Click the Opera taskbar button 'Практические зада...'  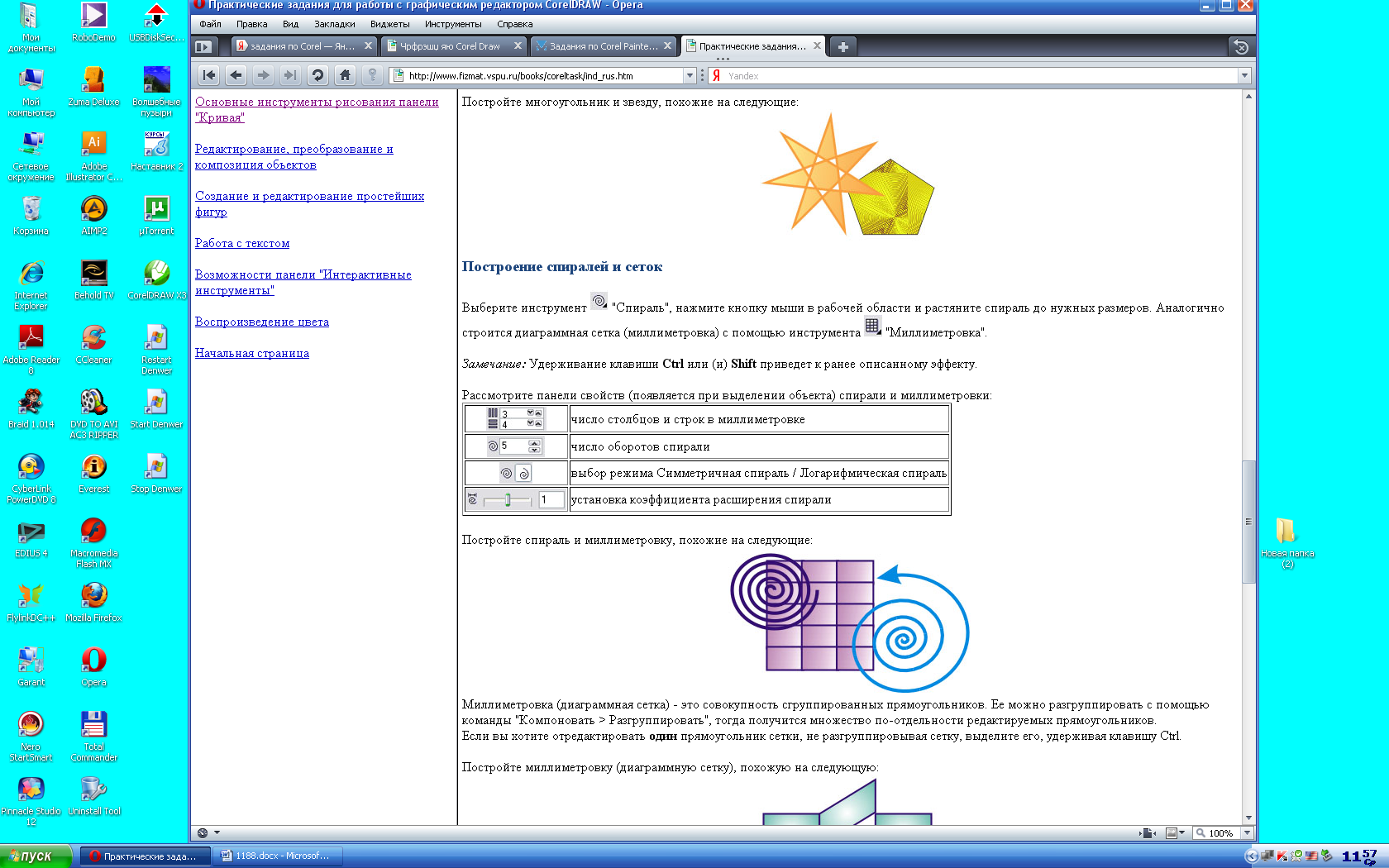point(144,856)
